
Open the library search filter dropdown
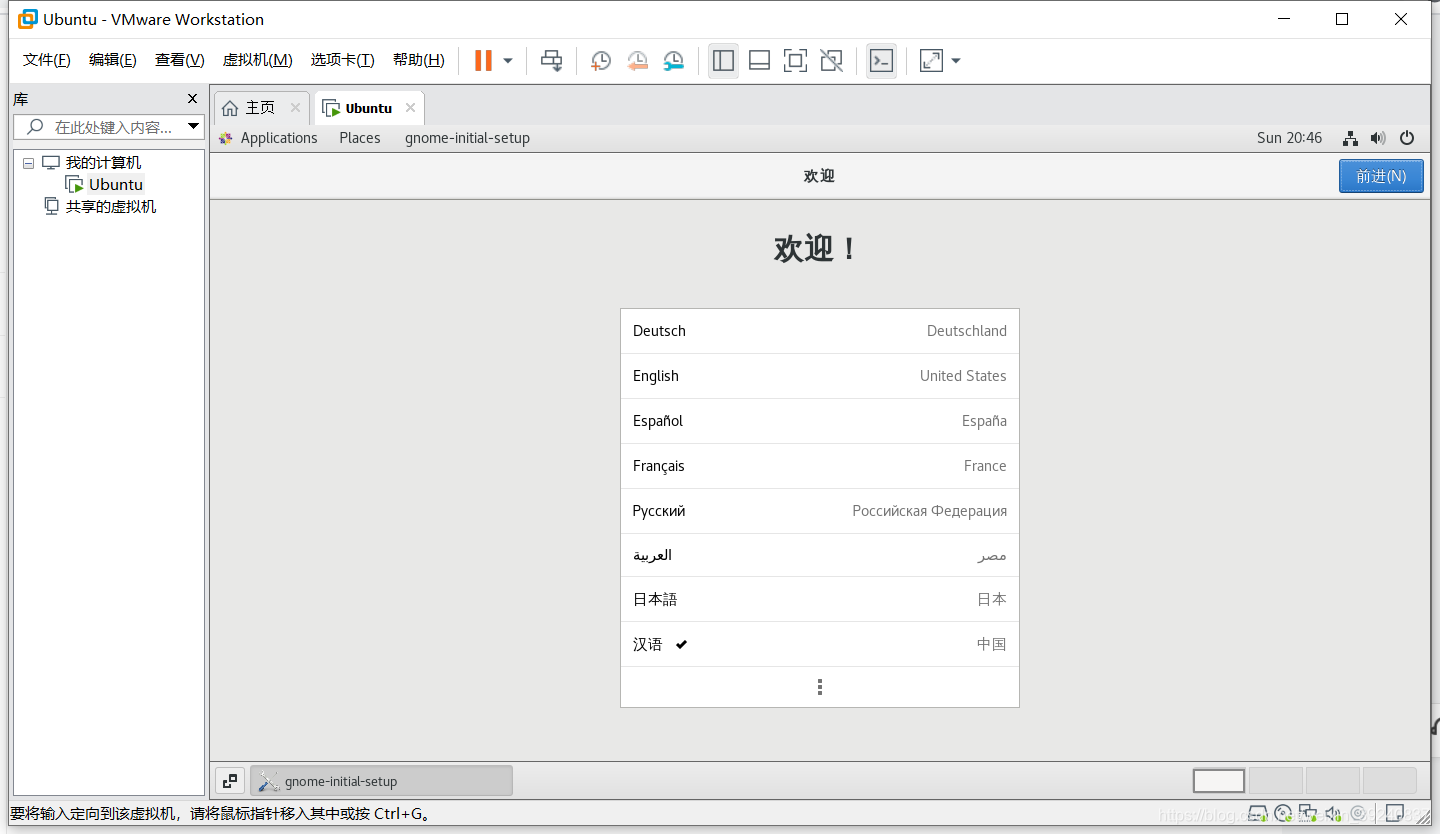pos(194,127)
